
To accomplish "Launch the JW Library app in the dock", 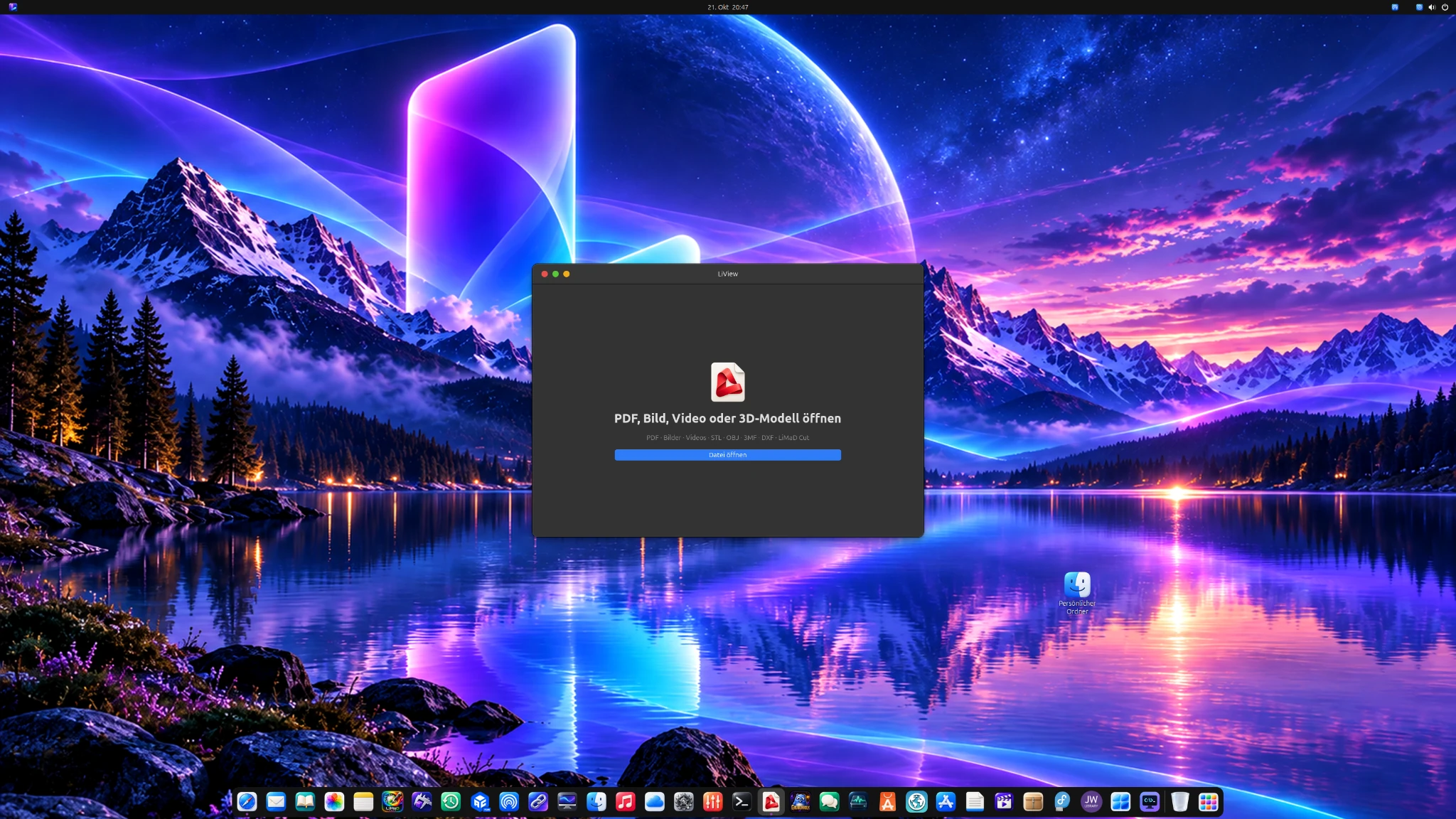I will coord(1092,802).
